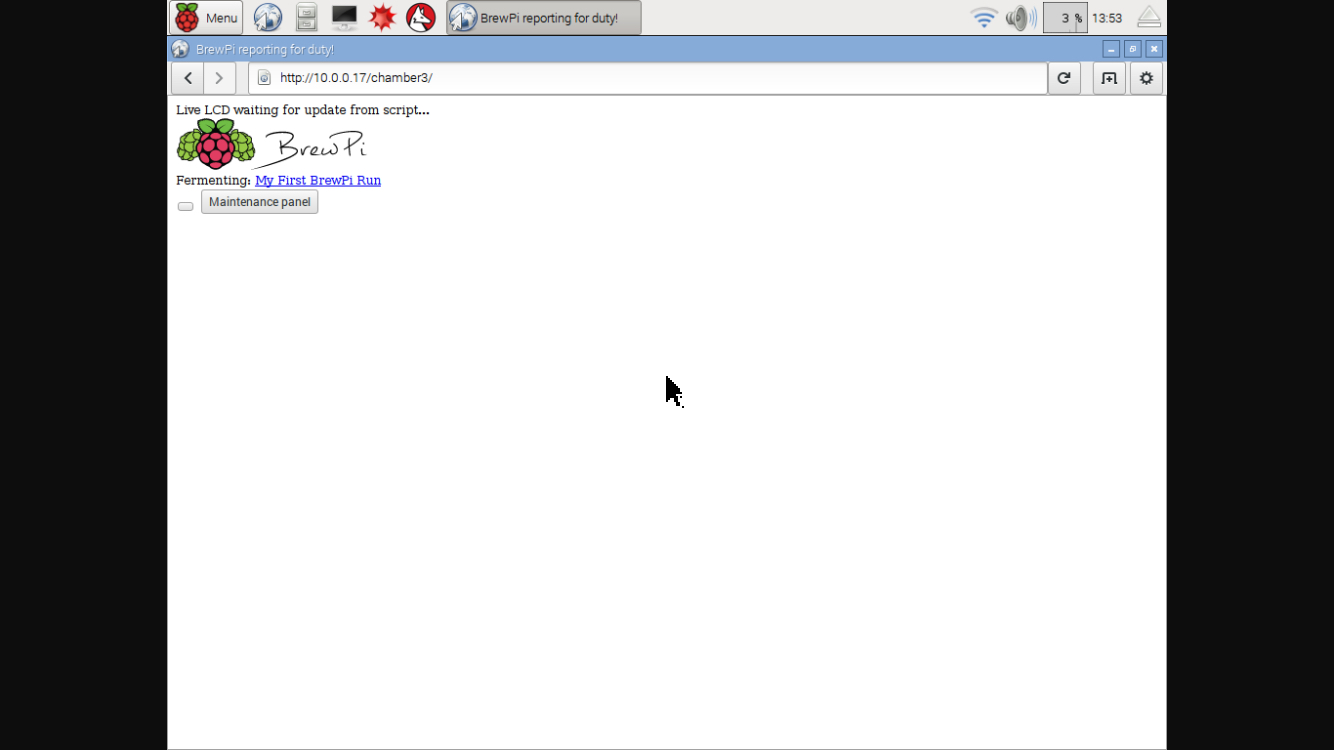Screen dimensions: 1334x750
Task: Open the speaker volume control
Action: (1021, 18)
